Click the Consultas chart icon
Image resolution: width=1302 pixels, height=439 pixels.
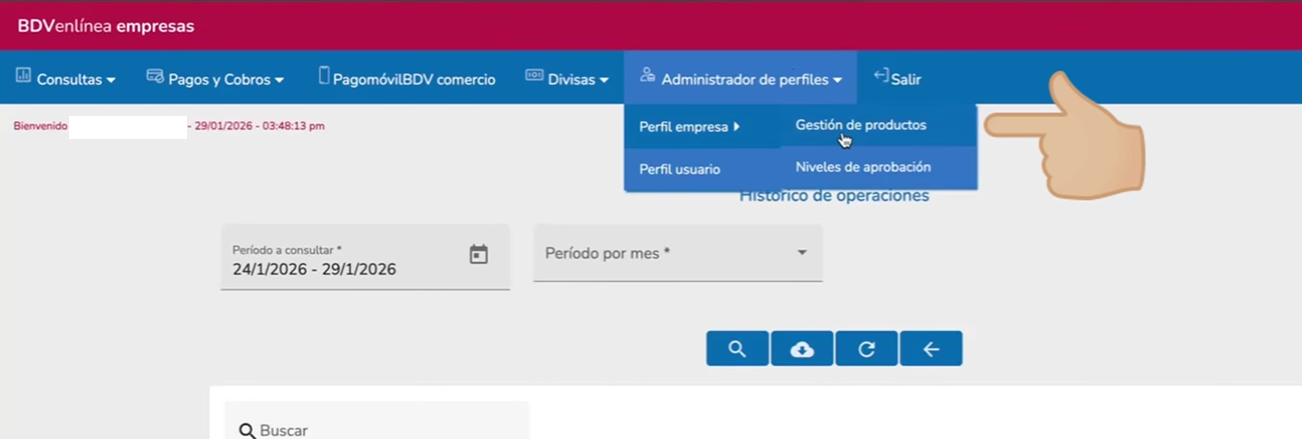click(23, 76)
